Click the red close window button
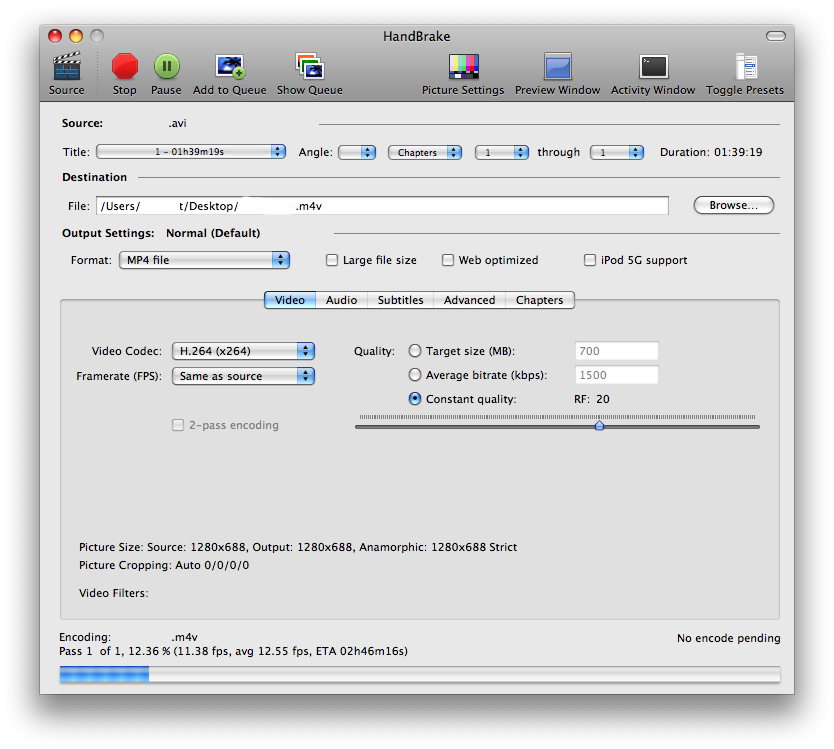Viewport: 834px width, 749px height. pos(55,36)
